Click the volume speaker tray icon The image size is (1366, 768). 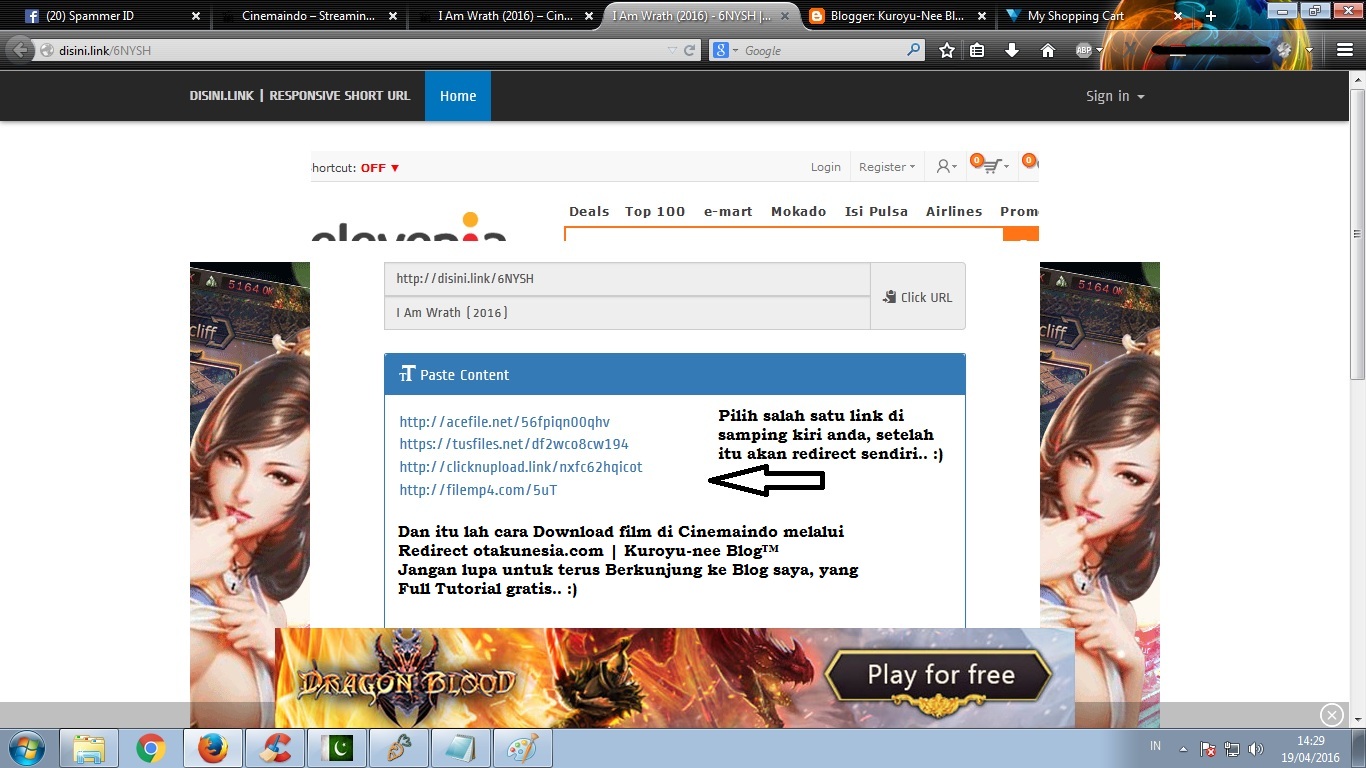(x=1255, y=748)
